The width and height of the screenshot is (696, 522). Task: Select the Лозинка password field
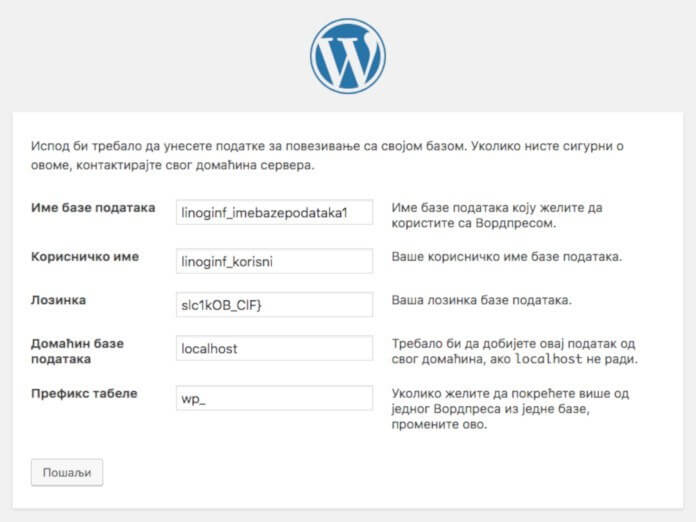pos(273,304)
